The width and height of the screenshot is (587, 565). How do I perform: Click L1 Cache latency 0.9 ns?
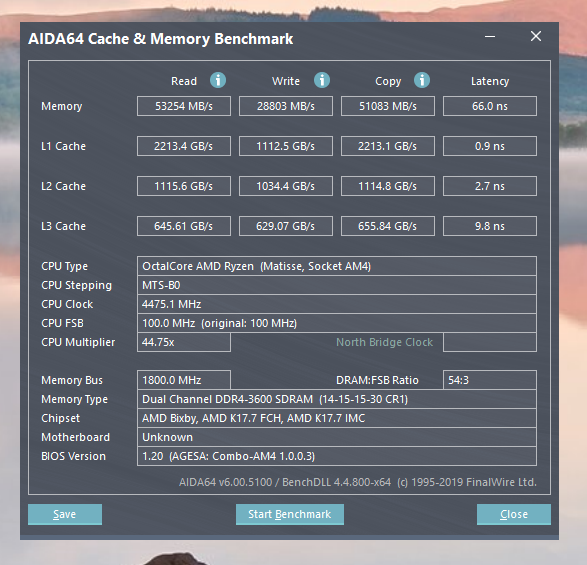[490, 146]
